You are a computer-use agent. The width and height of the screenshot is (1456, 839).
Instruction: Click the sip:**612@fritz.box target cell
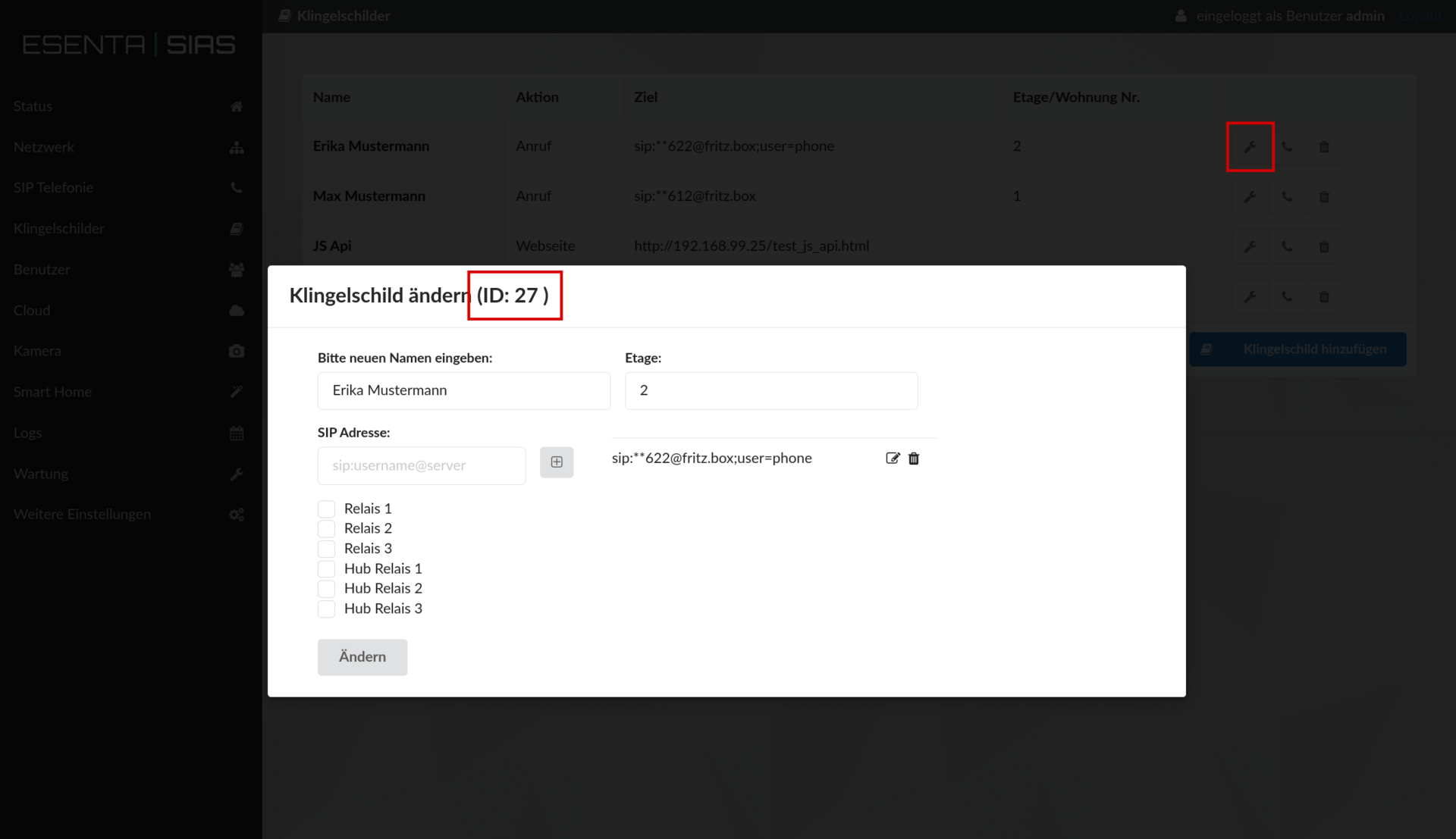pyautogui.click(x=695, y=196)
